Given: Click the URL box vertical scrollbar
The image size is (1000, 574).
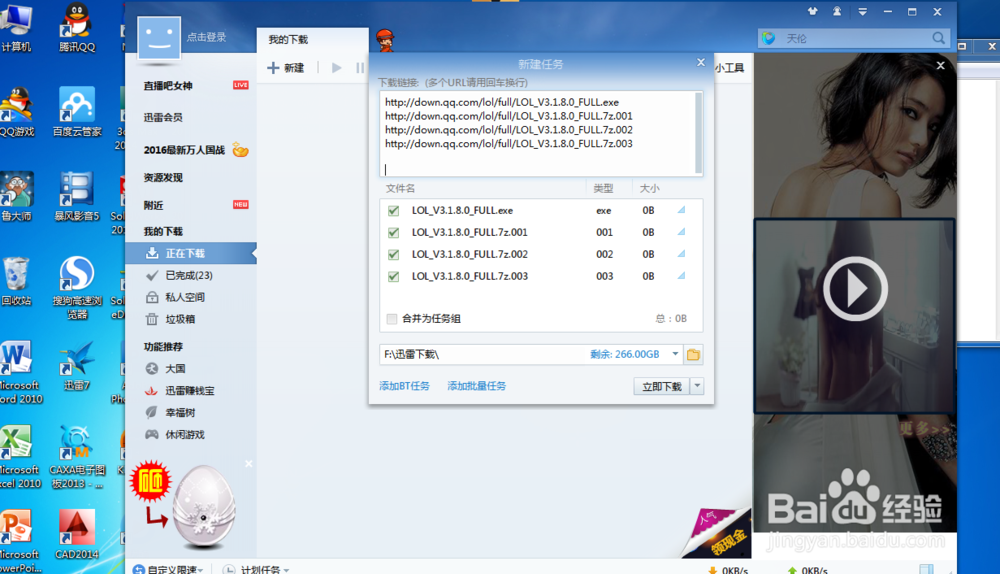Looking at the screenshot, I should pyautogui.click(x=698, y=133).
